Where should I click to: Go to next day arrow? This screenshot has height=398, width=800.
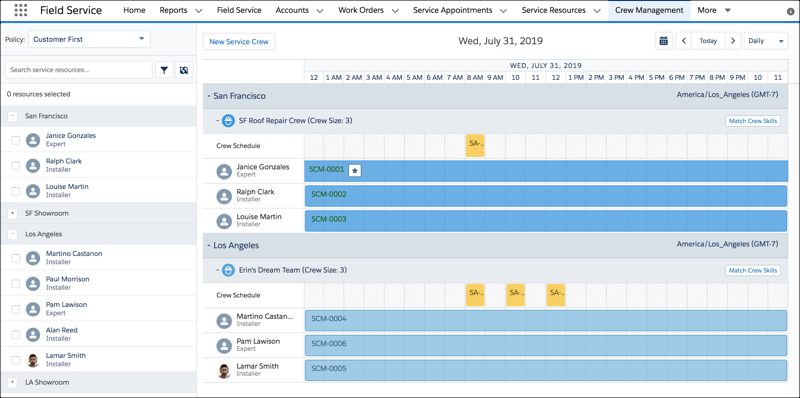[733, 41]
